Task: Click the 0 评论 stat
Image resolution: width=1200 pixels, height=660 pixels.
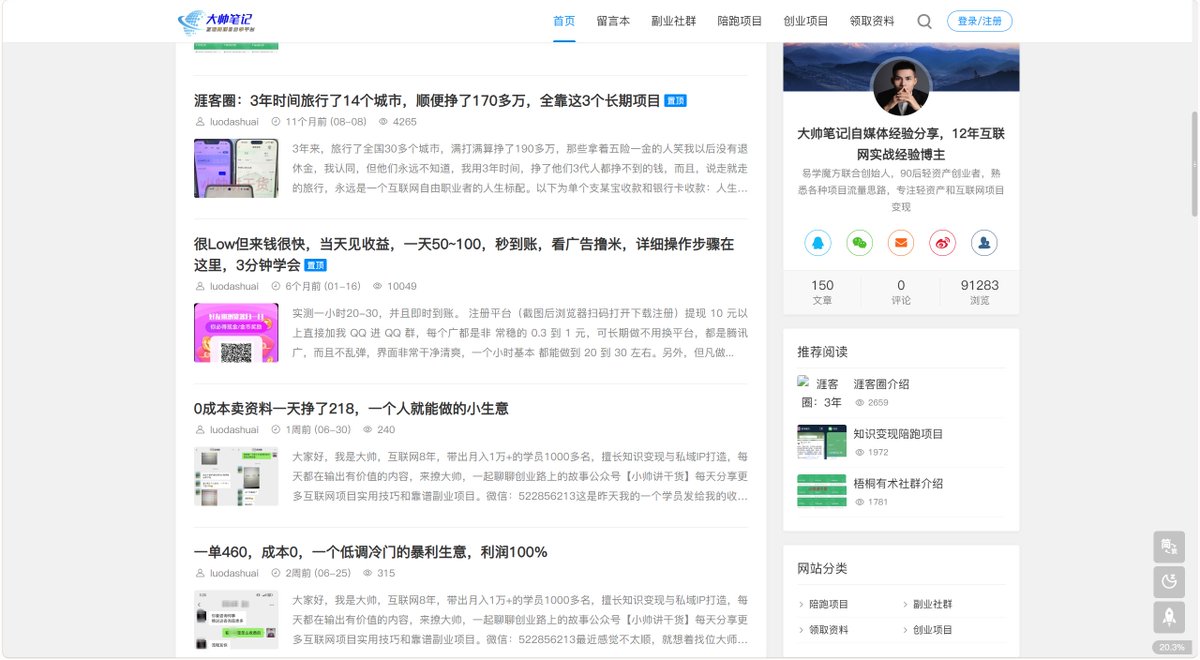Action: (901, 292)
